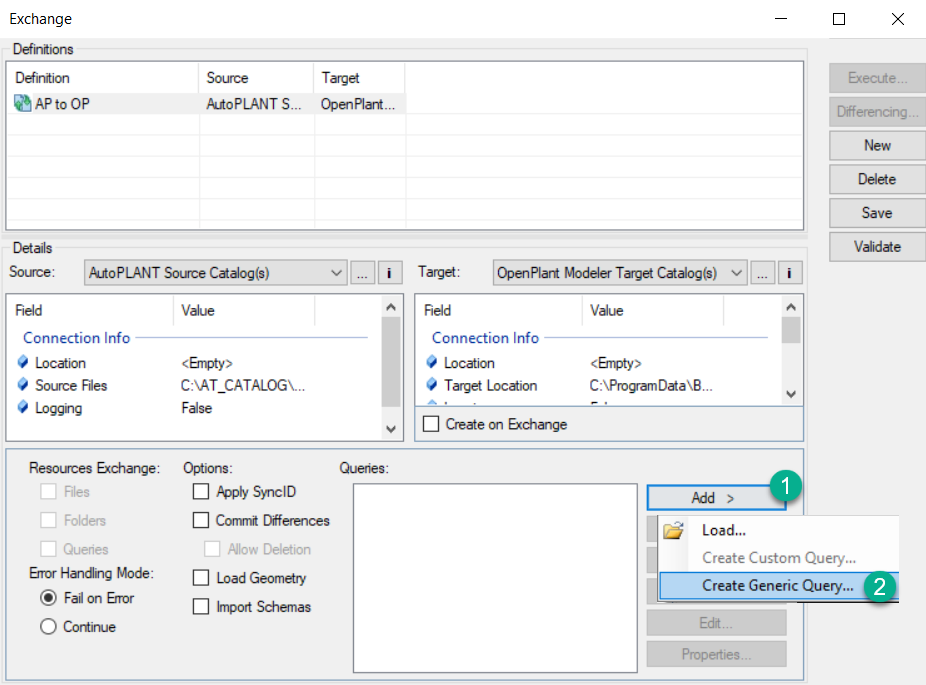Click the Source Location diamond icon
The width and height of the screenshot is (926, 685).
(x=23, y=361)
